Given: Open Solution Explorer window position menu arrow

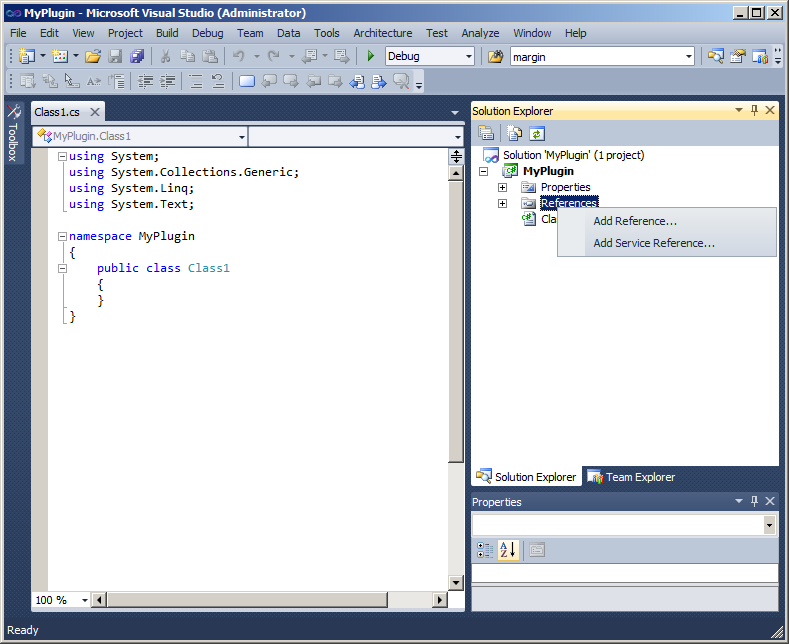Looking at the screenshot, I should 739,110.
